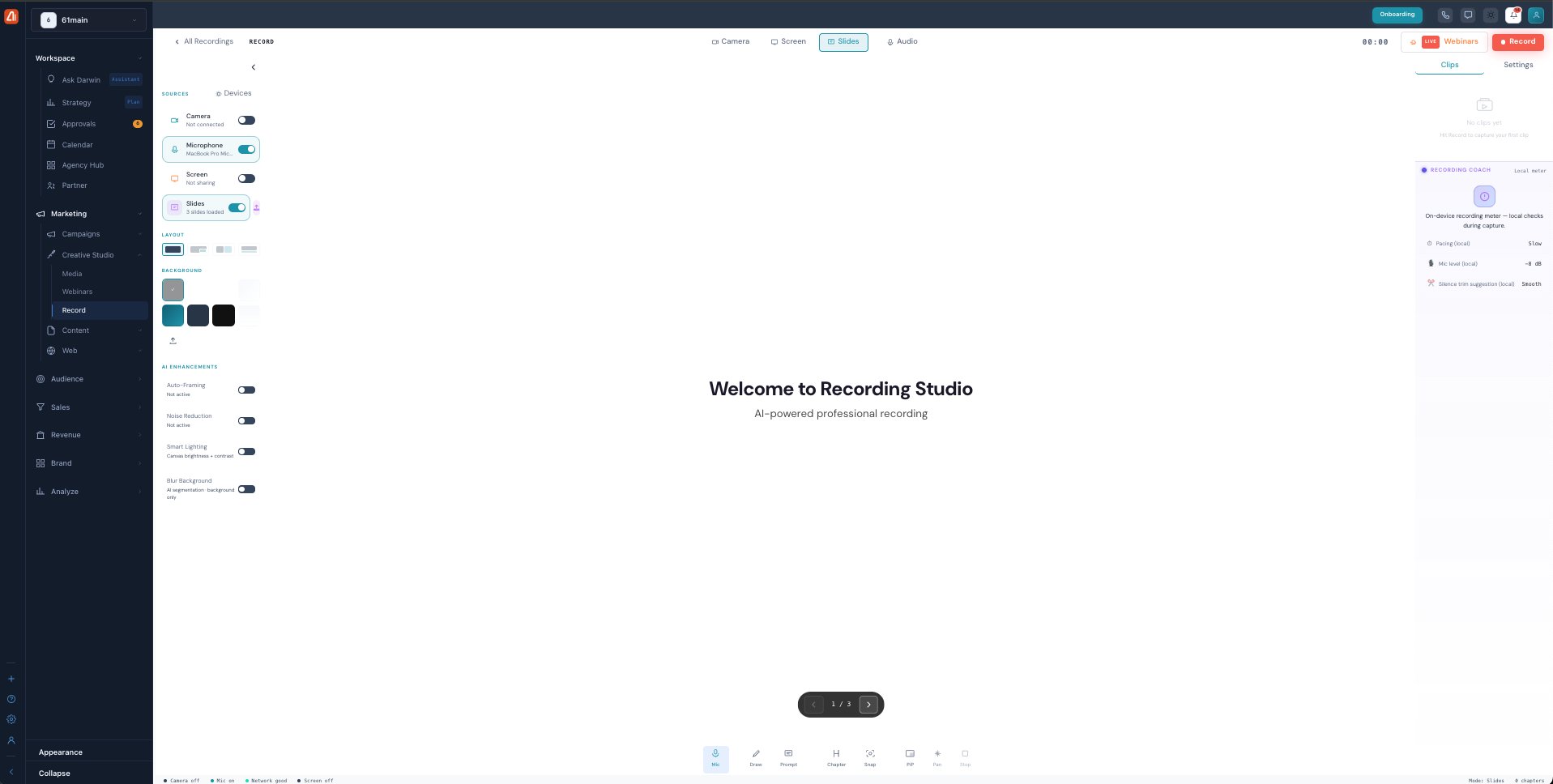Image resolution: width=1553 pixels, height=784 pixels.
Task: Click the Snap capture icon
Action: pyautogui.click(x=870, y=758)
